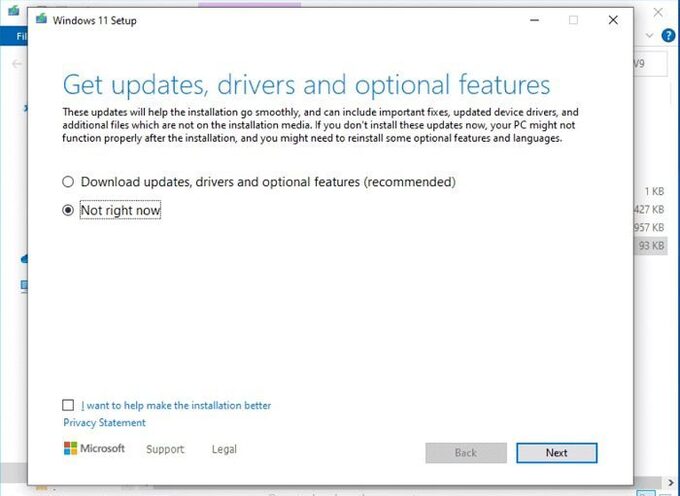Minimize the Windows 11 Setup window

[533, 20]
